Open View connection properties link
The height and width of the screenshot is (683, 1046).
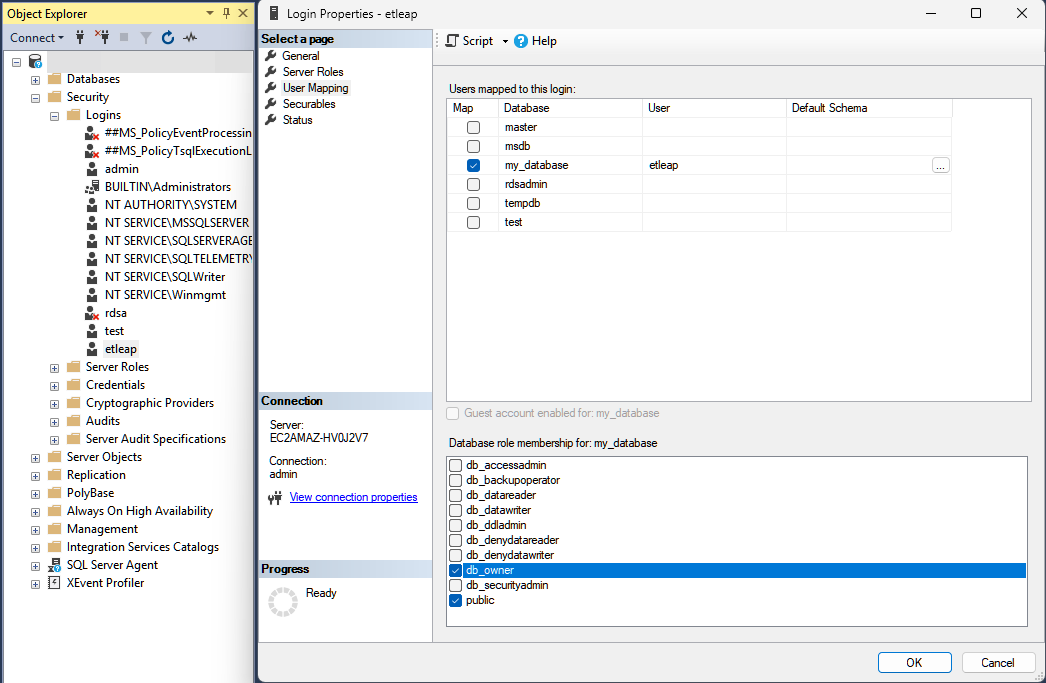click(x=353, y=497)
